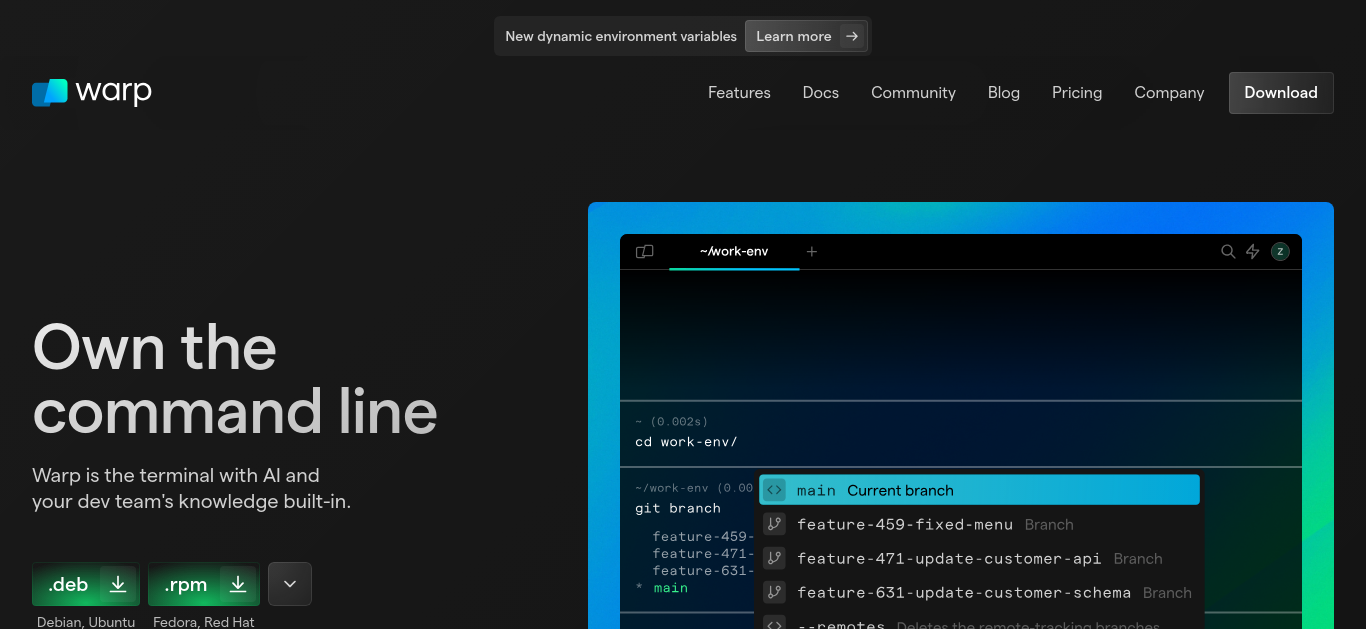Image resolution: width=1366 pixels, height=629 pixels.
Task: Click the Warp logo in the header
Action: pyautogui.click(x=92, y=92)
